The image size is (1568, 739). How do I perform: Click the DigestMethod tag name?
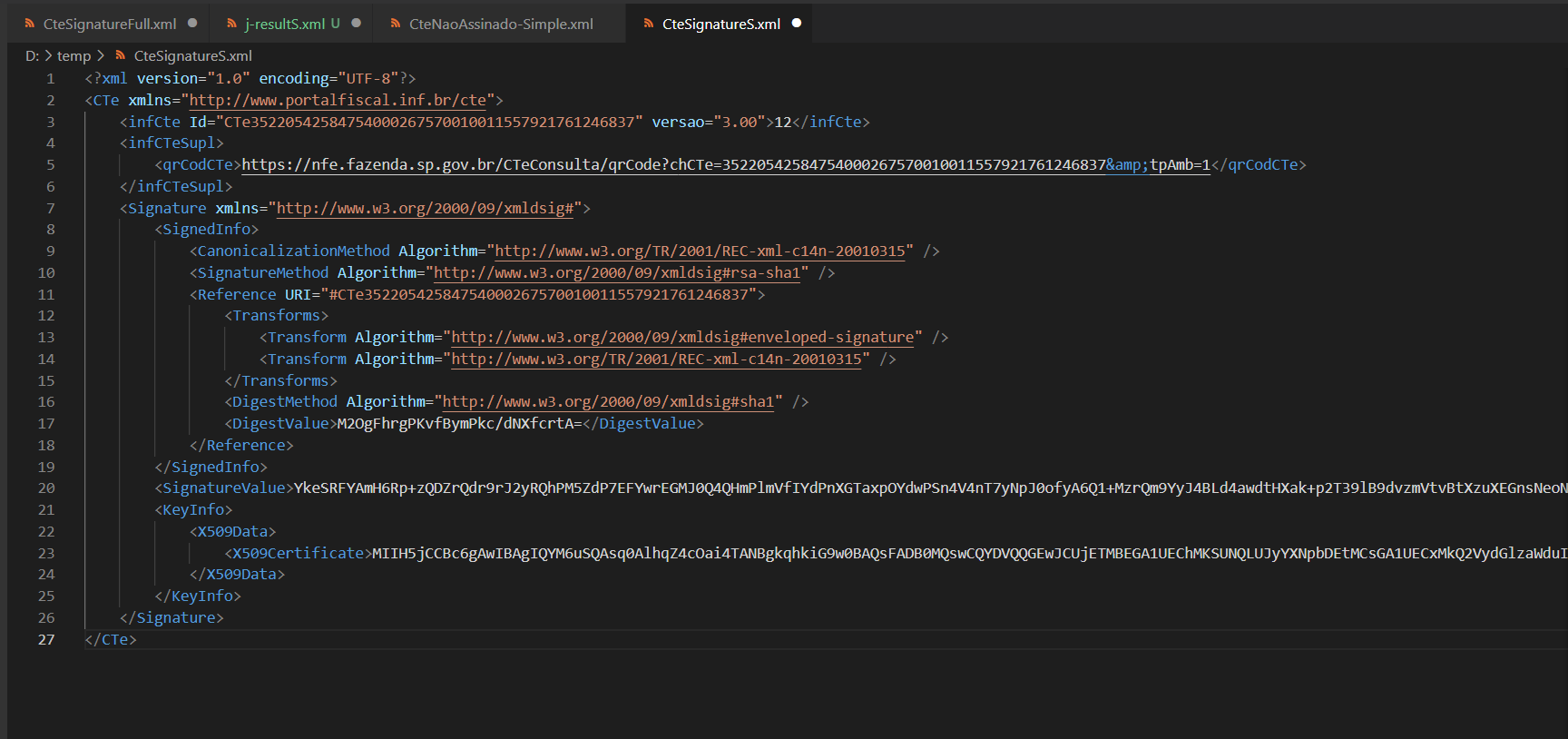click(x=285, y=402)
